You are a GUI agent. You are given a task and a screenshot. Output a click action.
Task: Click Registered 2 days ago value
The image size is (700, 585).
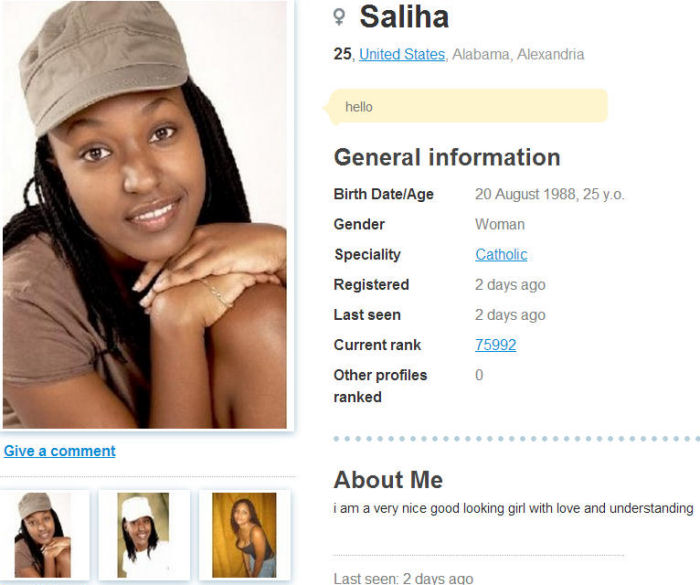pyautogui.click(x=510, y=285)
